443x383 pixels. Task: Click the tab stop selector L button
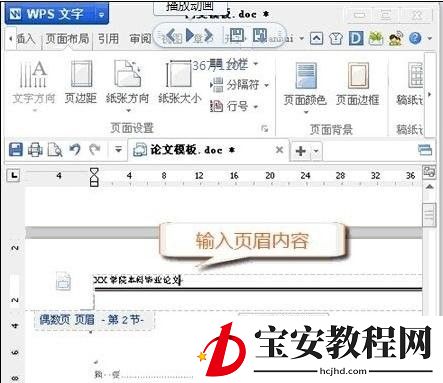tap(14, 175)
